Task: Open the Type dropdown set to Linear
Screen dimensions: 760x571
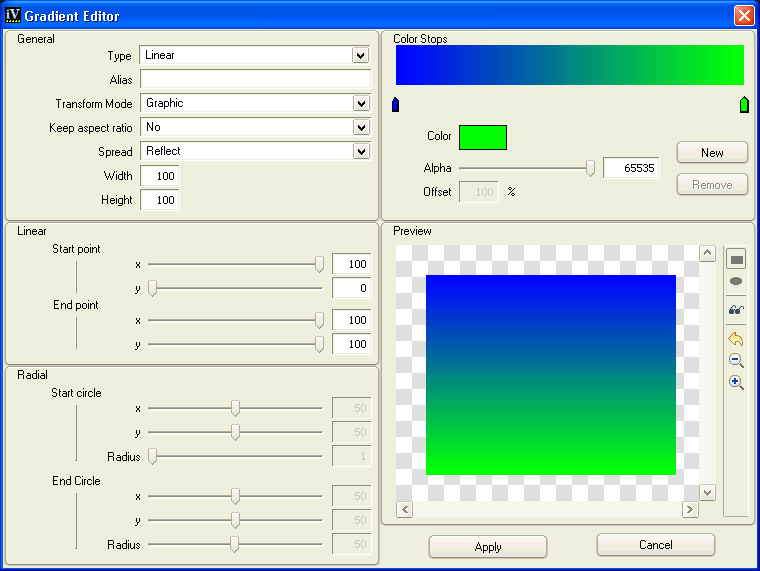Action: (360, 56)
